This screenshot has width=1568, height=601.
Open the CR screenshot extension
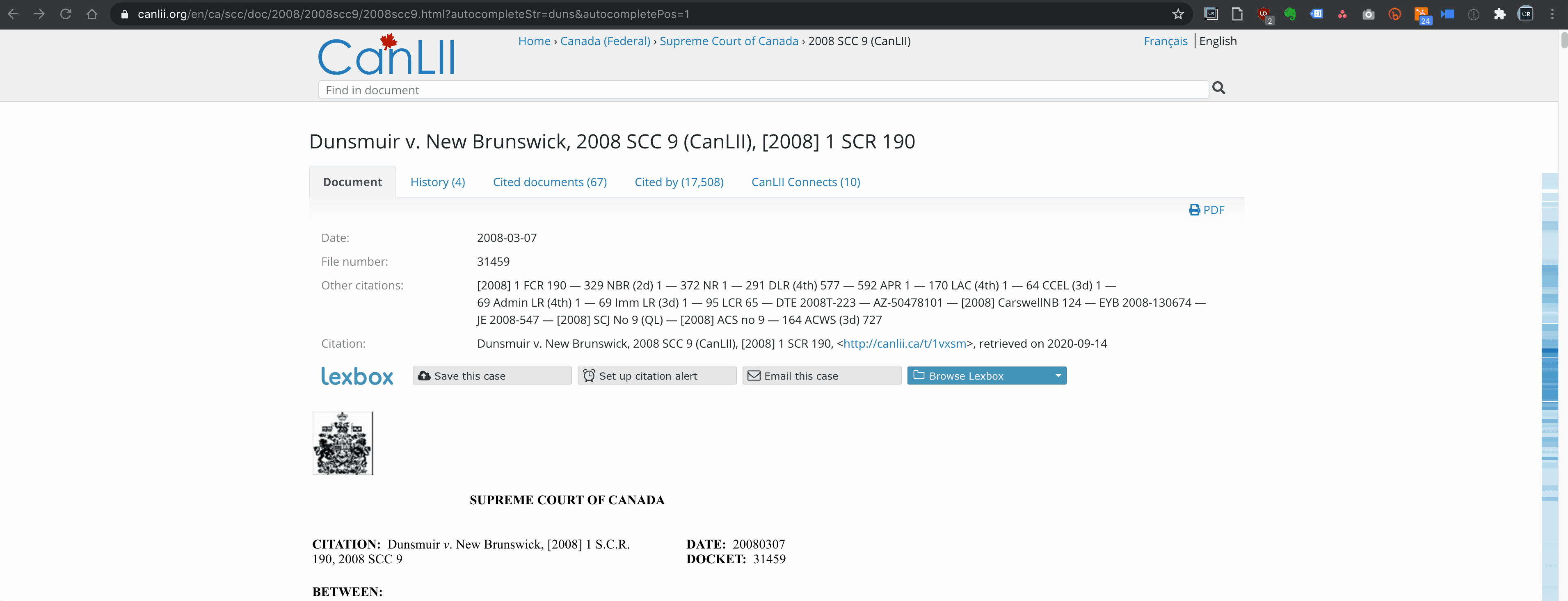point(1211,14)
